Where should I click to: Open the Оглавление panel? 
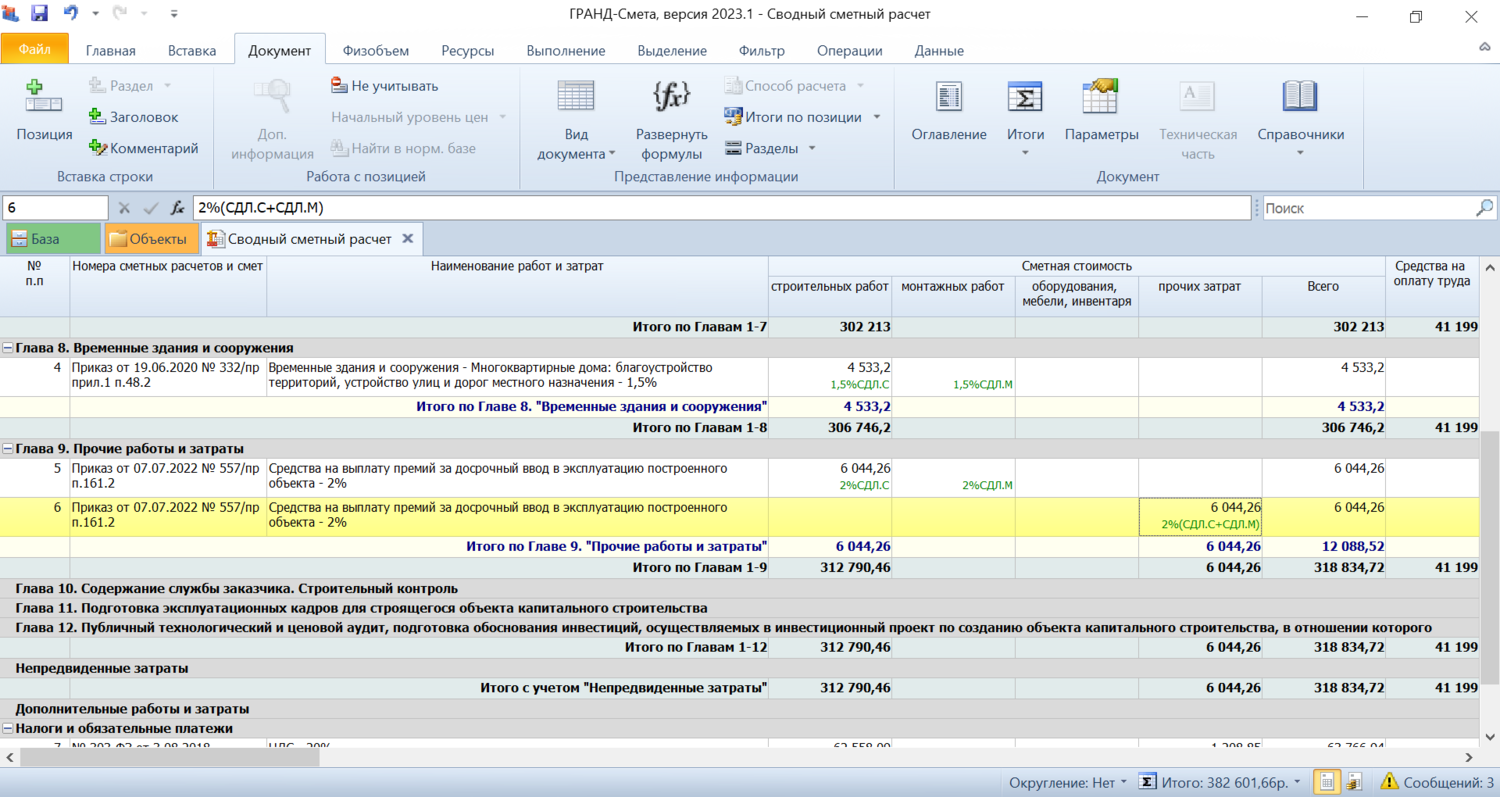click(948, 97)
